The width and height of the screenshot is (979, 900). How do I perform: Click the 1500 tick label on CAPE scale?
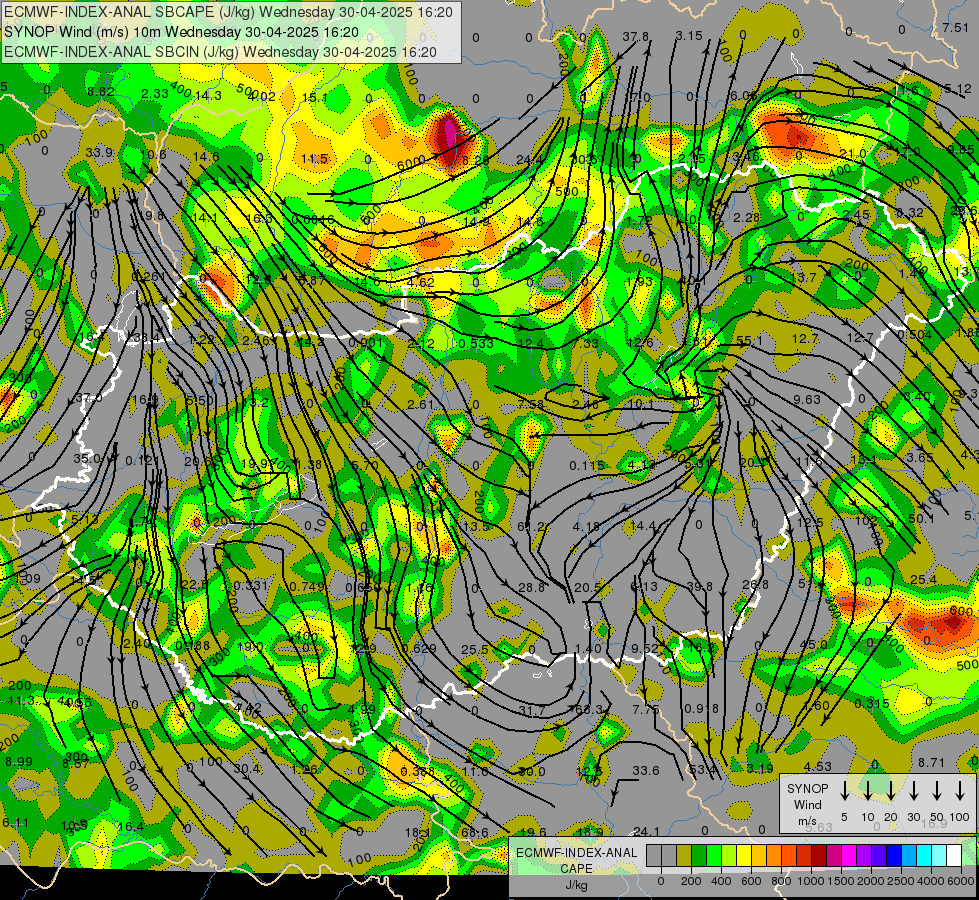(841, 881)
